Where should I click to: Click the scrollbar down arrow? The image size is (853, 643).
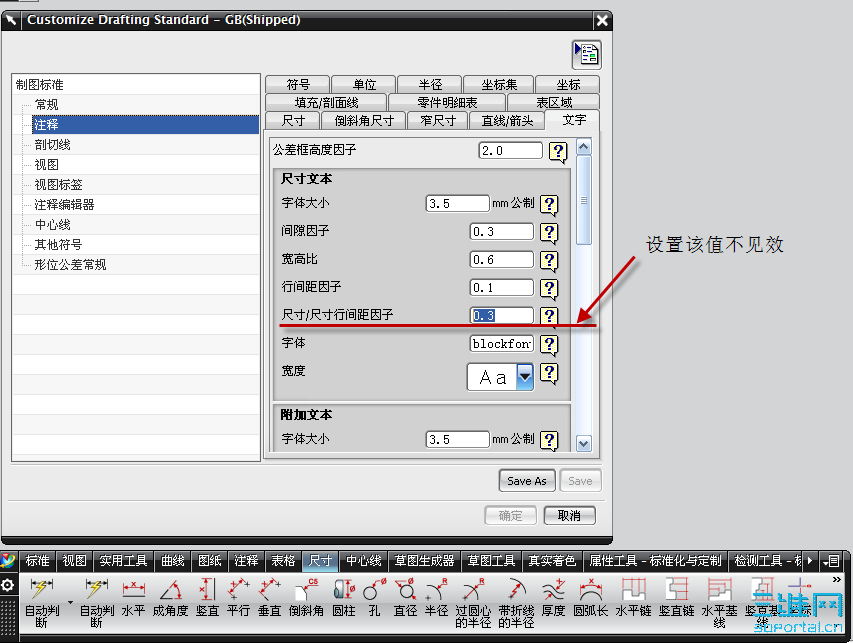point(584,443)
